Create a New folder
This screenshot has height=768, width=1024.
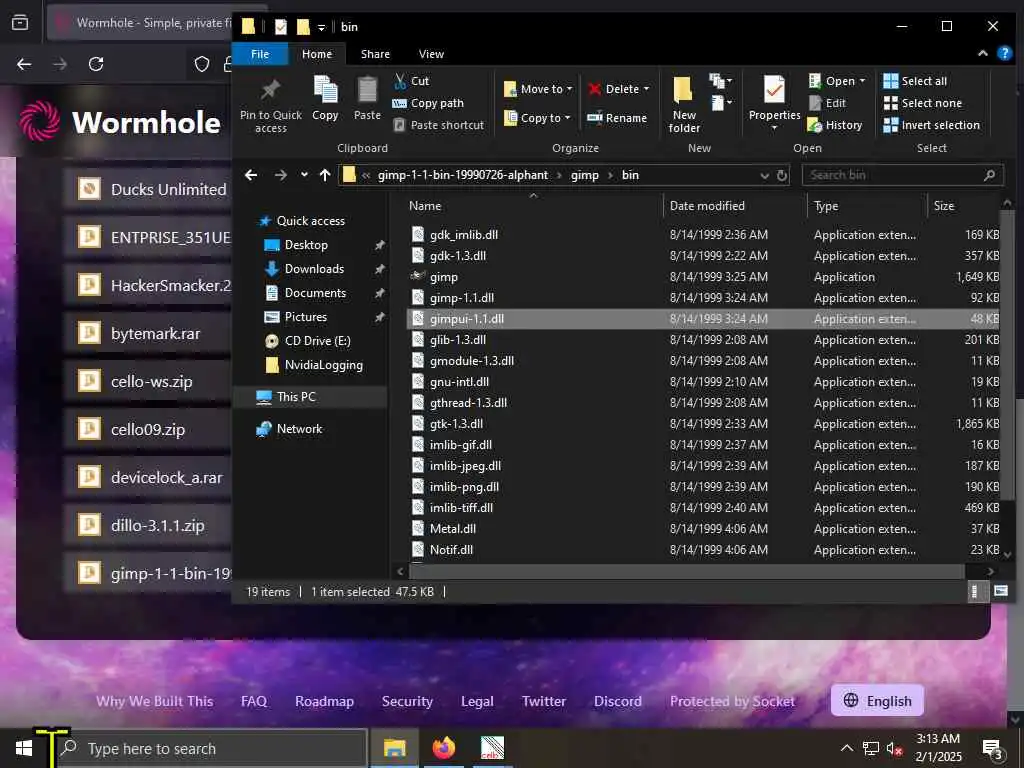pos(684,104)
